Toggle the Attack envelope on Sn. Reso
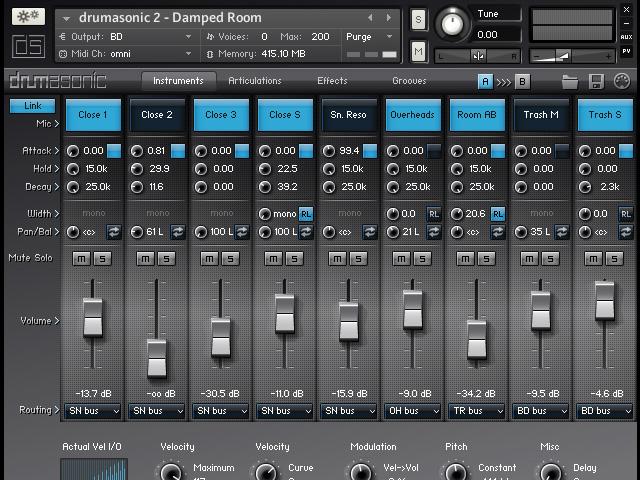This screenshot has height=480, width=640. click(370, 151)
